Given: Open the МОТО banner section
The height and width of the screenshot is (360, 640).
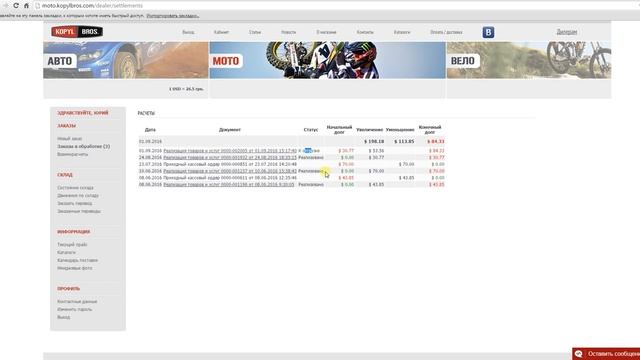Looking at the screenshot, I should click(327, 60).
